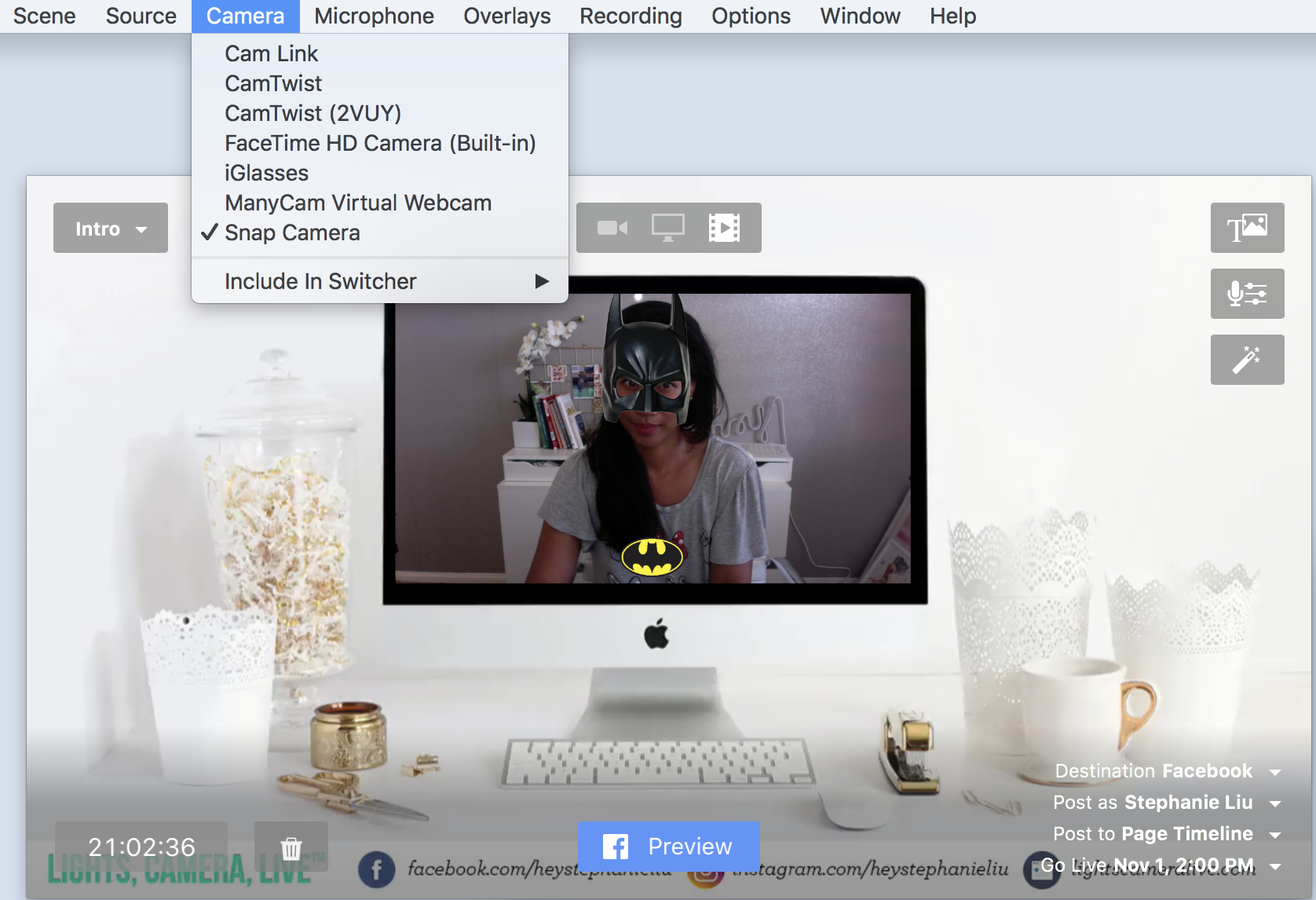Select the video file filmstrip icon
Viewport: 1316px width, 900px height.
(x=724, y=228)
